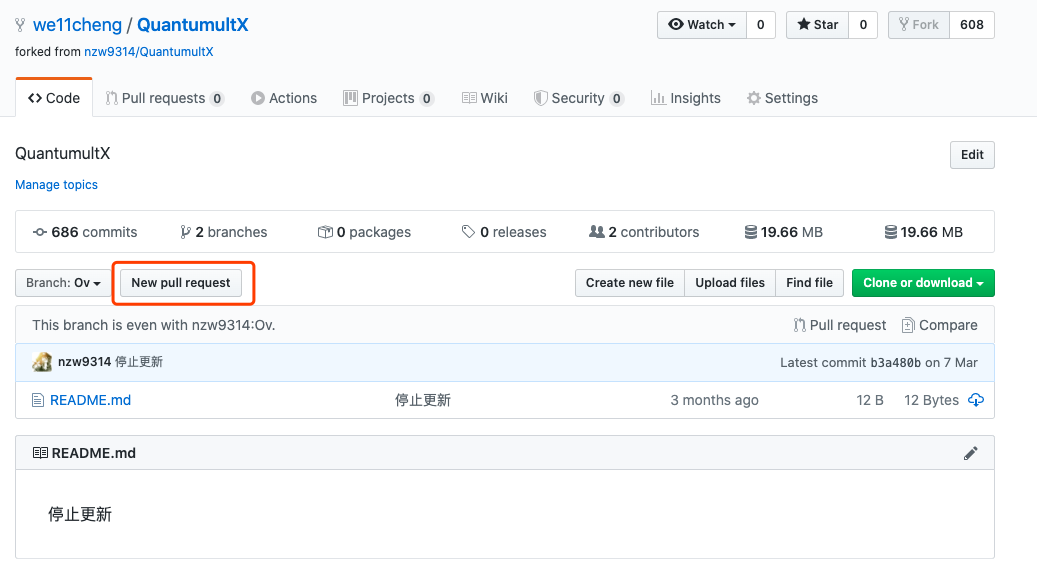View the 686 commits history
Image resolution: width=1037 pixels, height=584 pixels.
tap(85, 232)
